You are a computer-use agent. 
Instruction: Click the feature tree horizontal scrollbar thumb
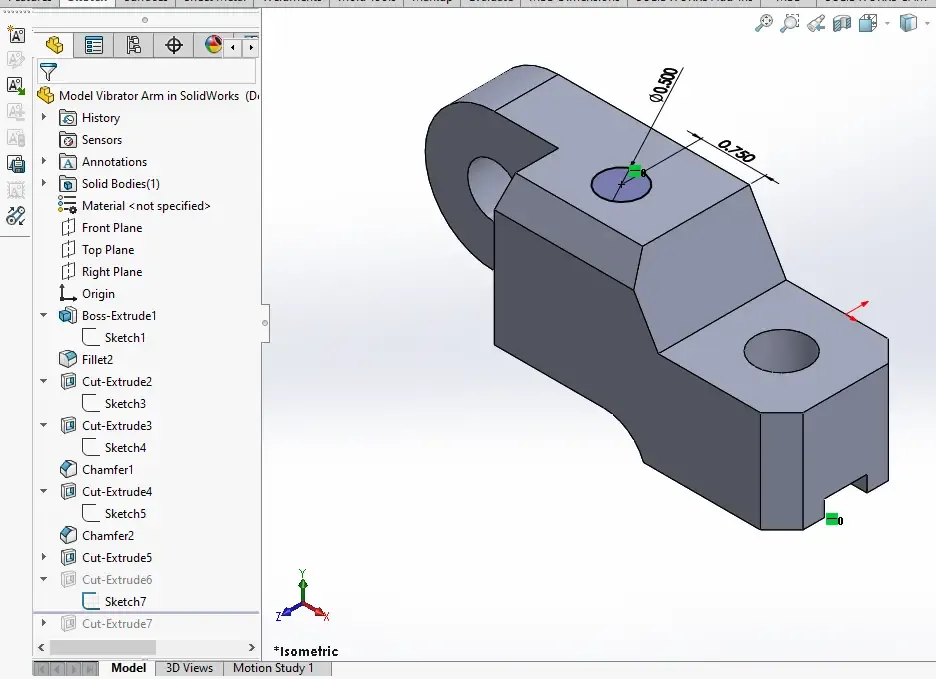(x=103, y=647)
